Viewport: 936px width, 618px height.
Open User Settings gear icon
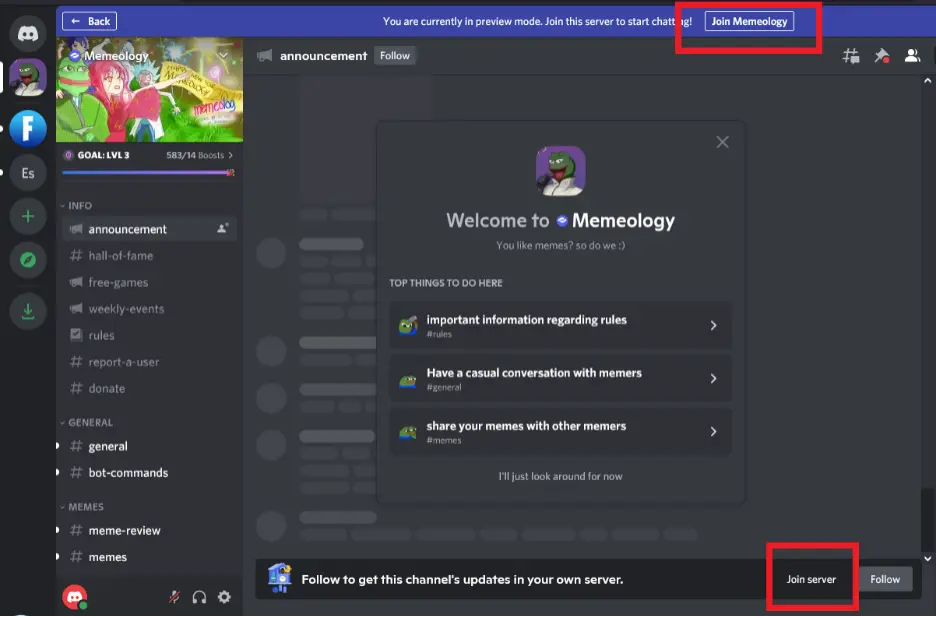point(224,597)
